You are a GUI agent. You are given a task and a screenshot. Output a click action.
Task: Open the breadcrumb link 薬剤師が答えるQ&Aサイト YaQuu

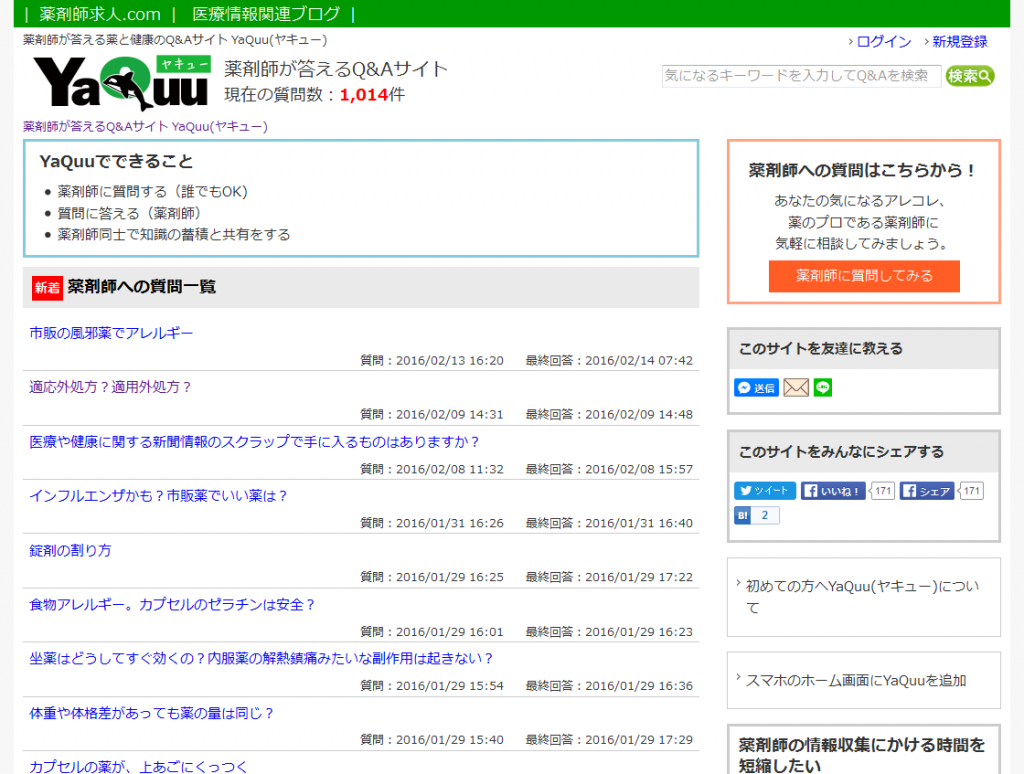145,126
